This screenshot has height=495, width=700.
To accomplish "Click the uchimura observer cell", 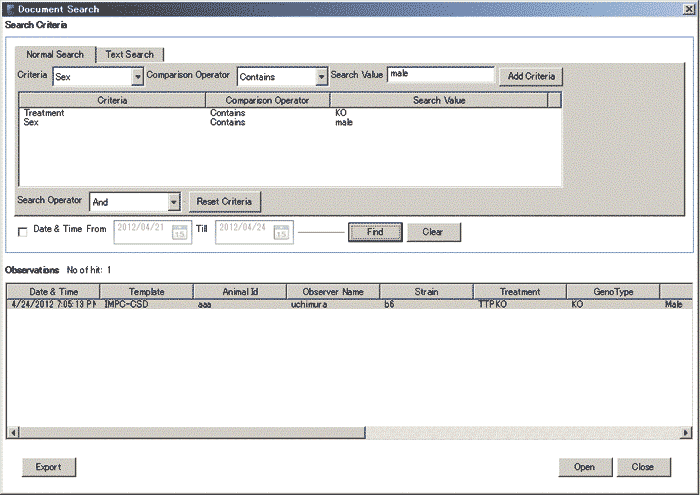I will (309, 304).
